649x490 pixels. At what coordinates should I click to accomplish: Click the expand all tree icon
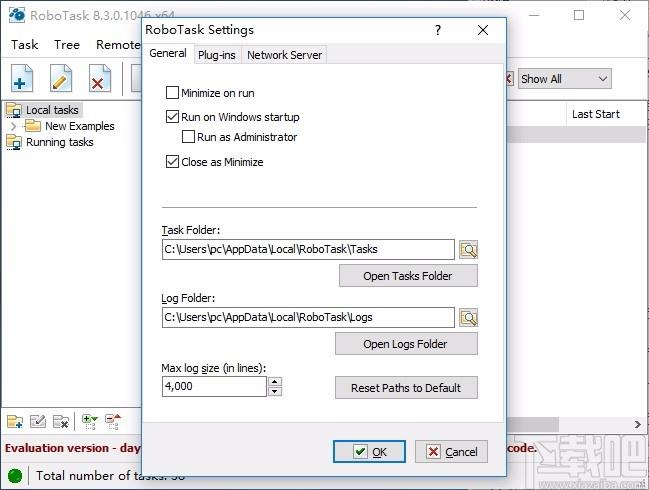tap(89, 422)
